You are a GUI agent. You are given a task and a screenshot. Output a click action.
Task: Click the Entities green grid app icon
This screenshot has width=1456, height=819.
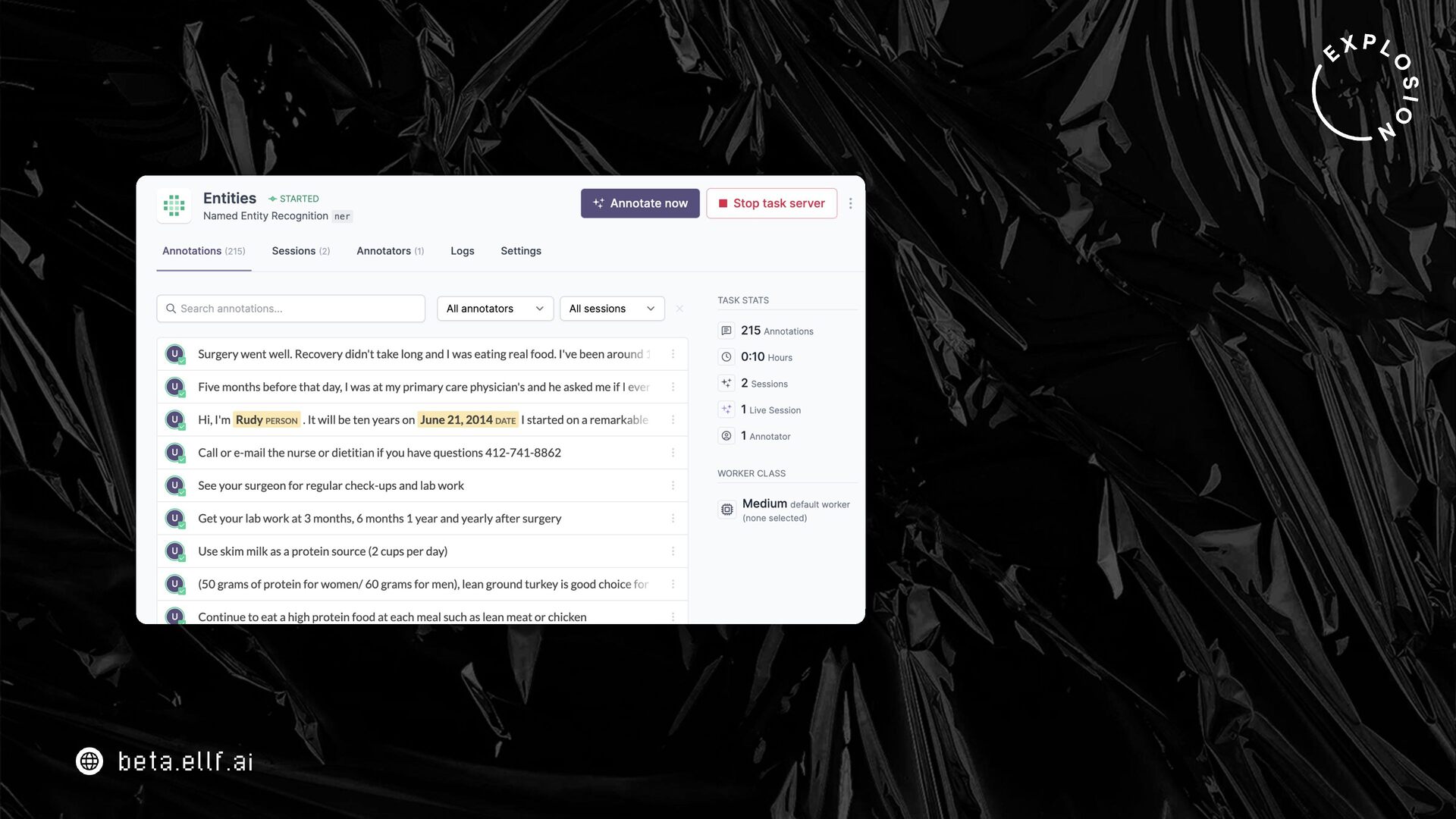pyautogui.click(x=174, y=206)
